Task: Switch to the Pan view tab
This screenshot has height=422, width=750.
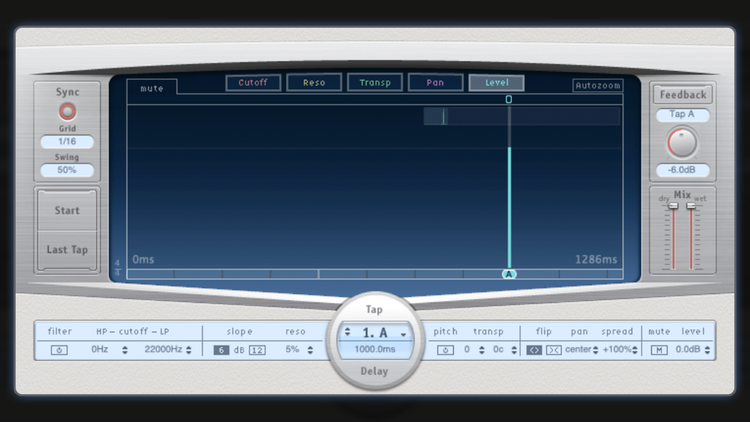Action: click(435, 82)
